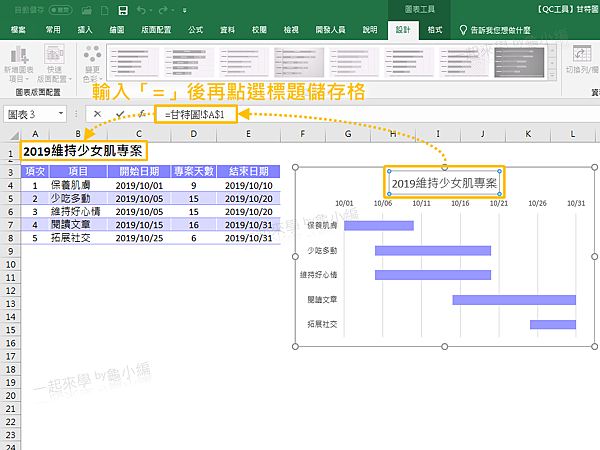600x450 pixels.
Task: Switch to the 公式 ribbon tab
Action: [196, 30]
